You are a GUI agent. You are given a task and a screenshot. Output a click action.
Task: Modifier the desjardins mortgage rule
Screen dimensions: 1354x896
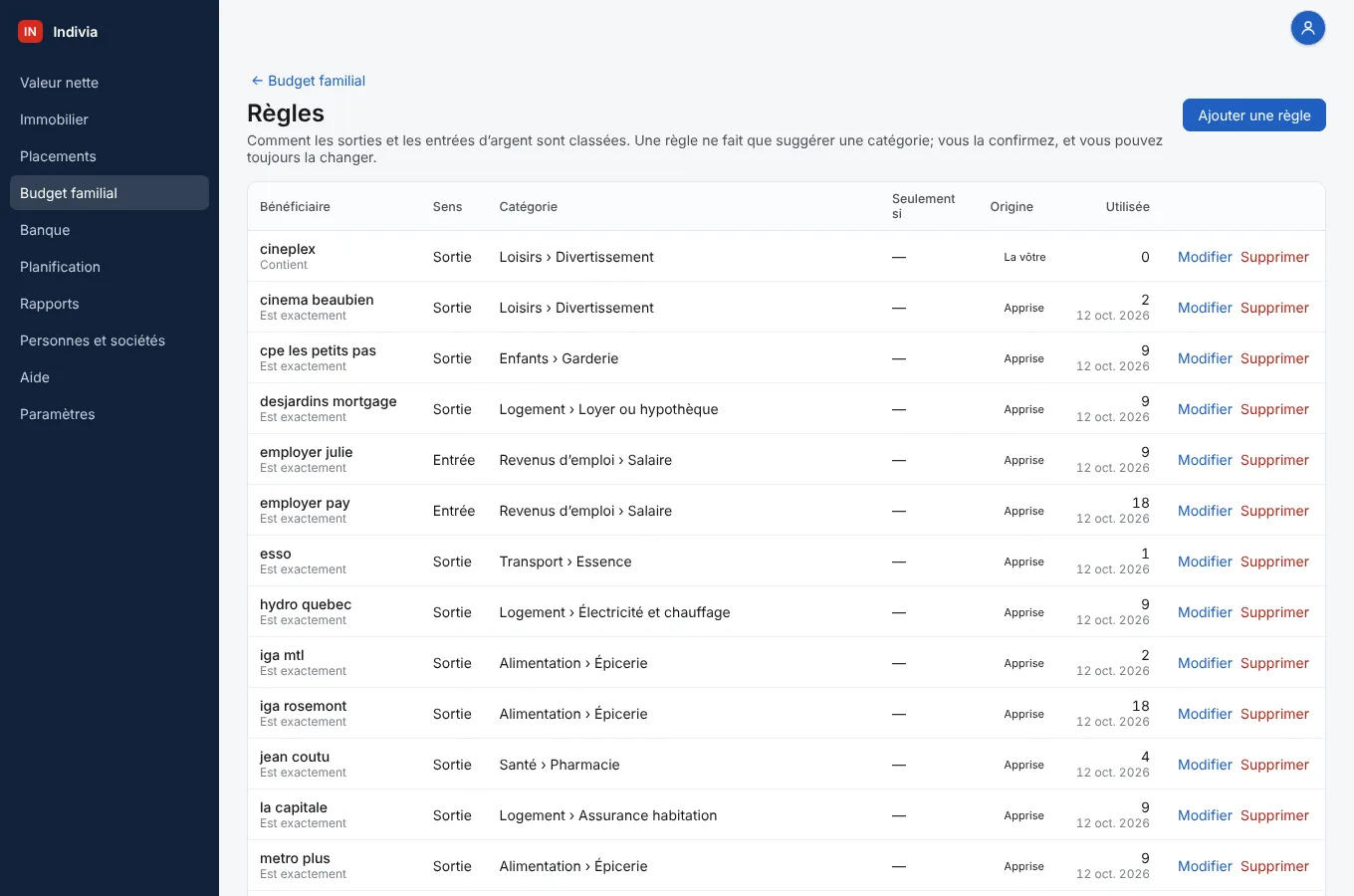point(1205,409)
